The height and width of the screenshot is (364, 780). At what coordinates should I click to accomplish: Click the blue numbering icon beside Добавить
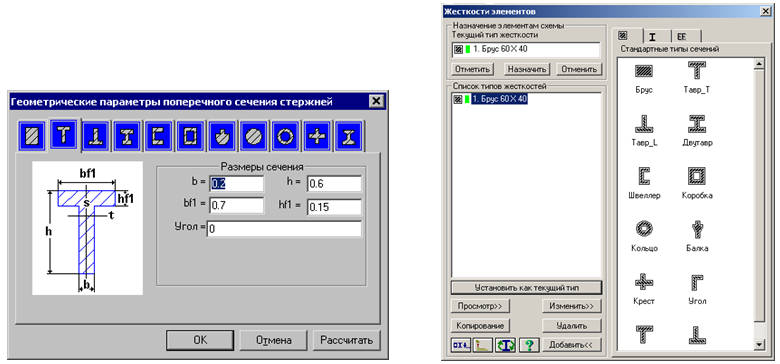pos(461,345)
